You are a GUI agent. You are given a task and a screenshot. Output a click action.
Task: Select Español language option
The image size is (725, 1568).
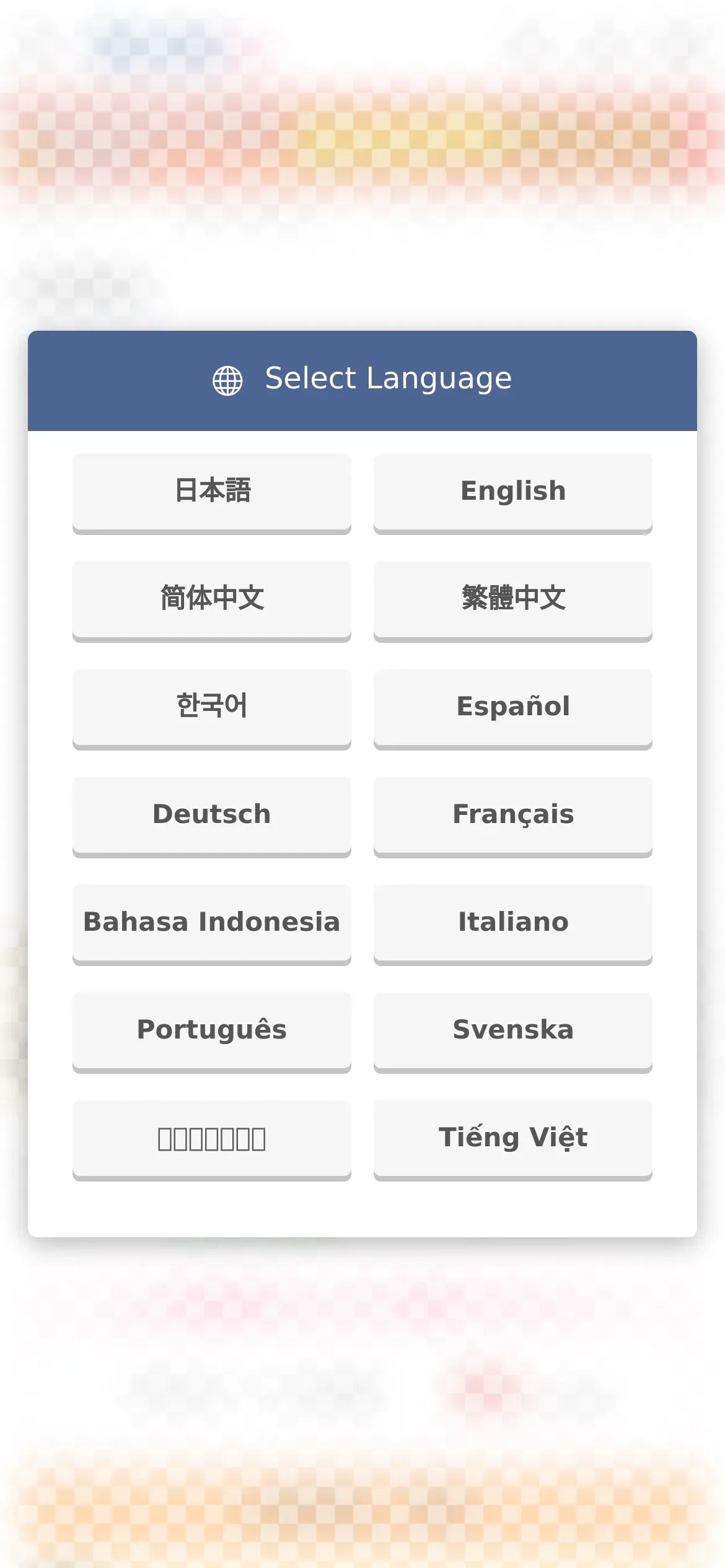pyautogui.click(x=513, y=709)
